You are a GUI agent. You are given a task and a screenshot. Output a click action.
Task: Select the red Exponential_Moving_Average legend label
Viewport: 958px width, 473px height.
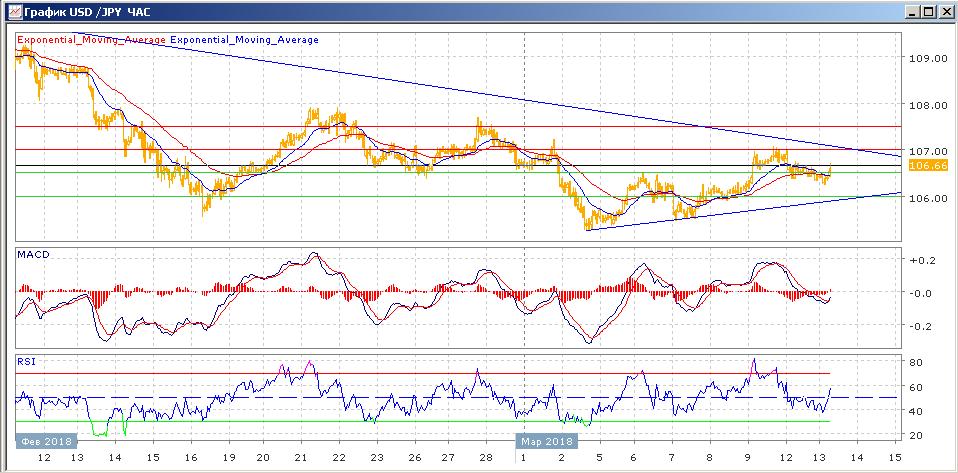(92, 40)
